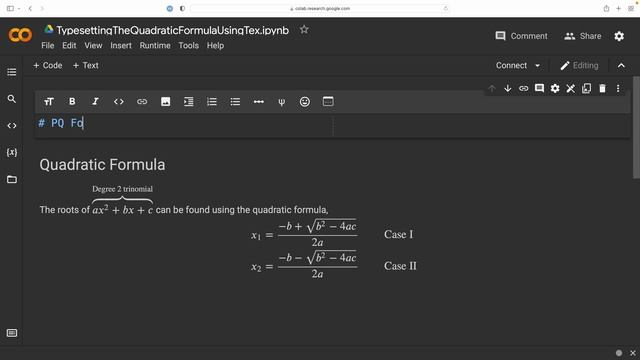The height and width of the screenshot is (360, 640).
Task: Add a new Code cell
Action: pos(48,65)
